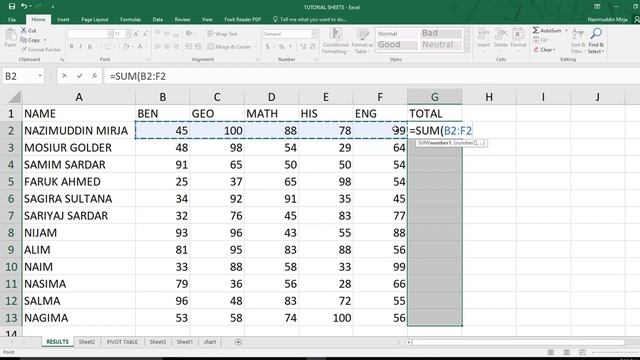This screenshot has height=360, width=640.
Task: Add a new sheet with plus icon
Action: pos(238,342)
